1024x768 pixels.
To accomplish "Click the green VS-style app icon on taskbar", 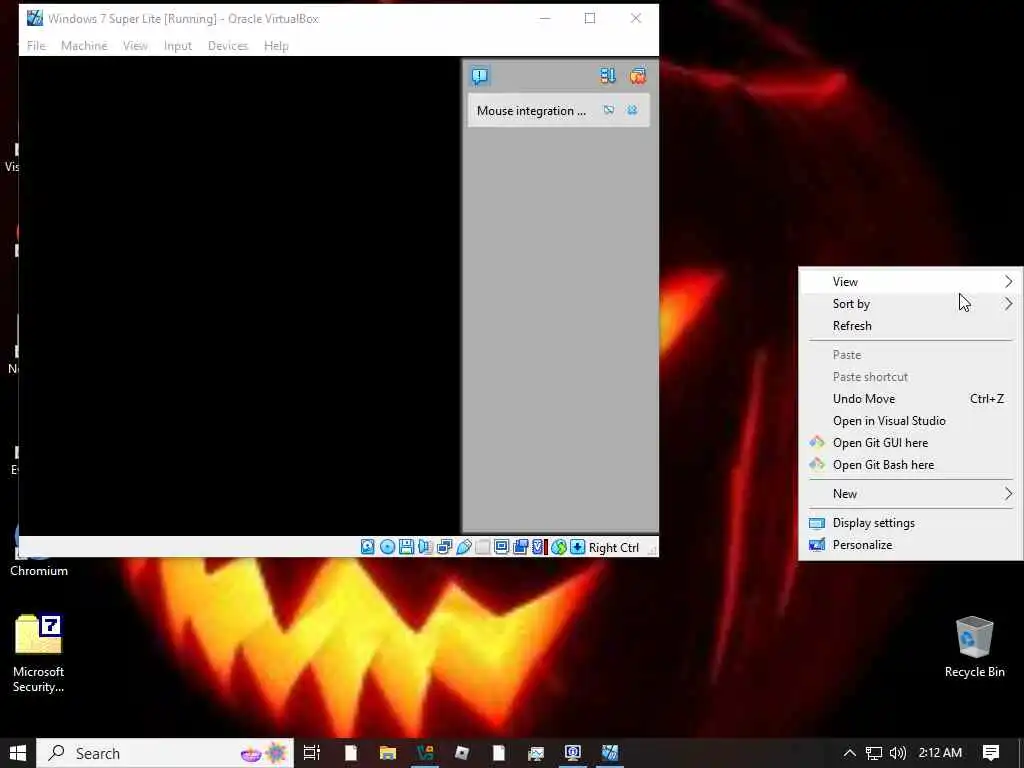I will [425, 753].
